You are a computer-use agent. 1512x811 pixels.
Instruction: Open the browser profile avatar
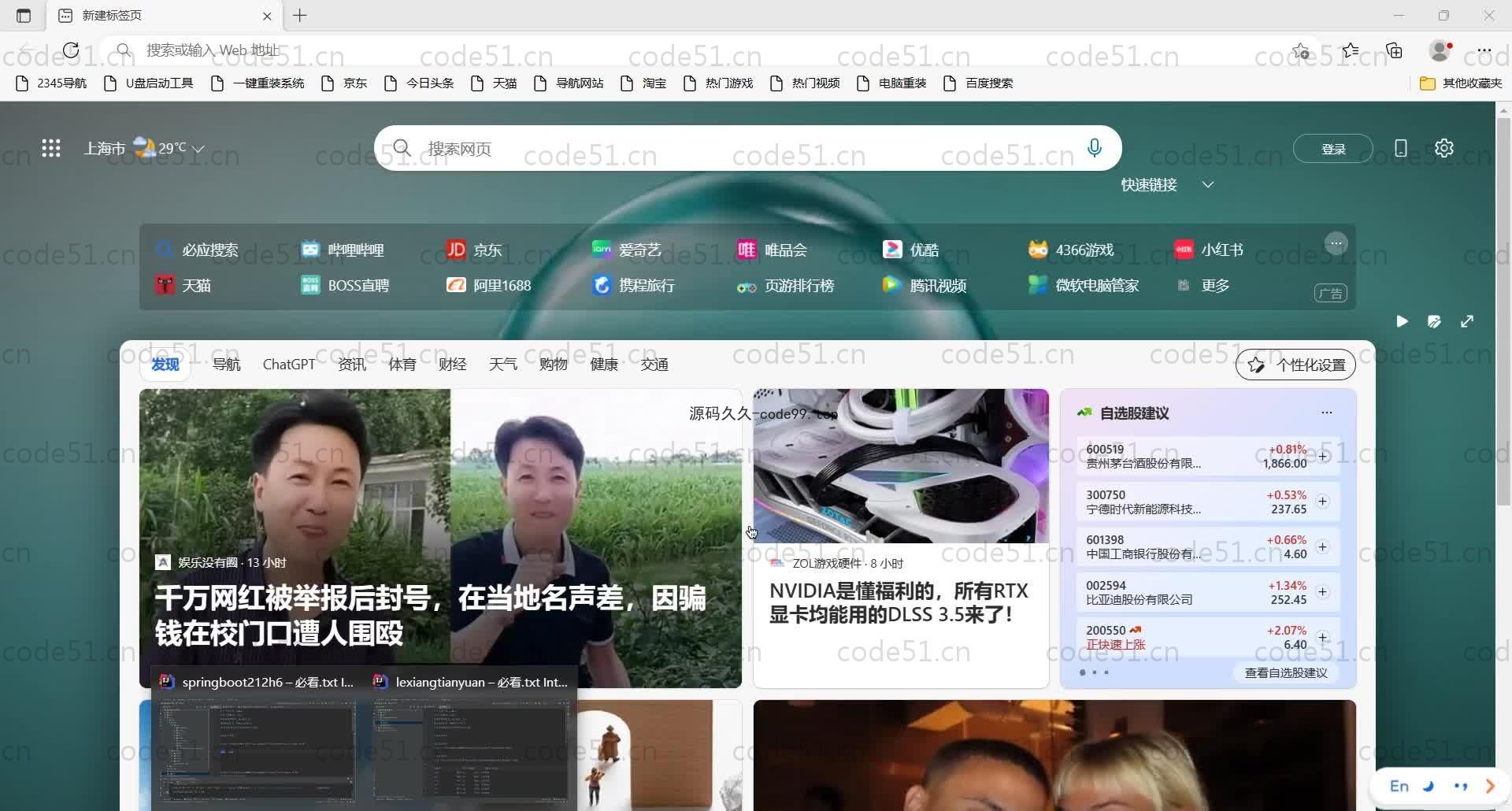point(1440,51)
